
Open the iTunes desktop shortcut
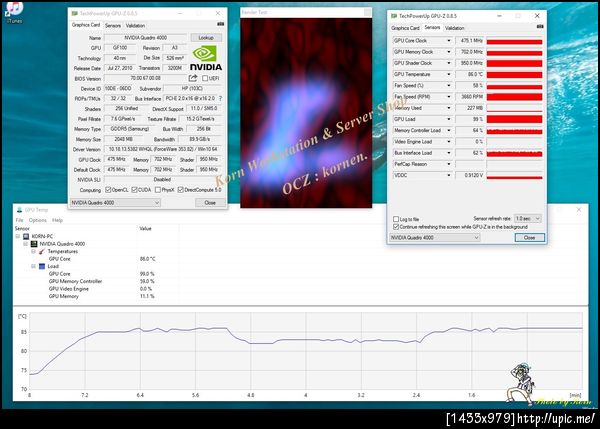pos(15,11)
